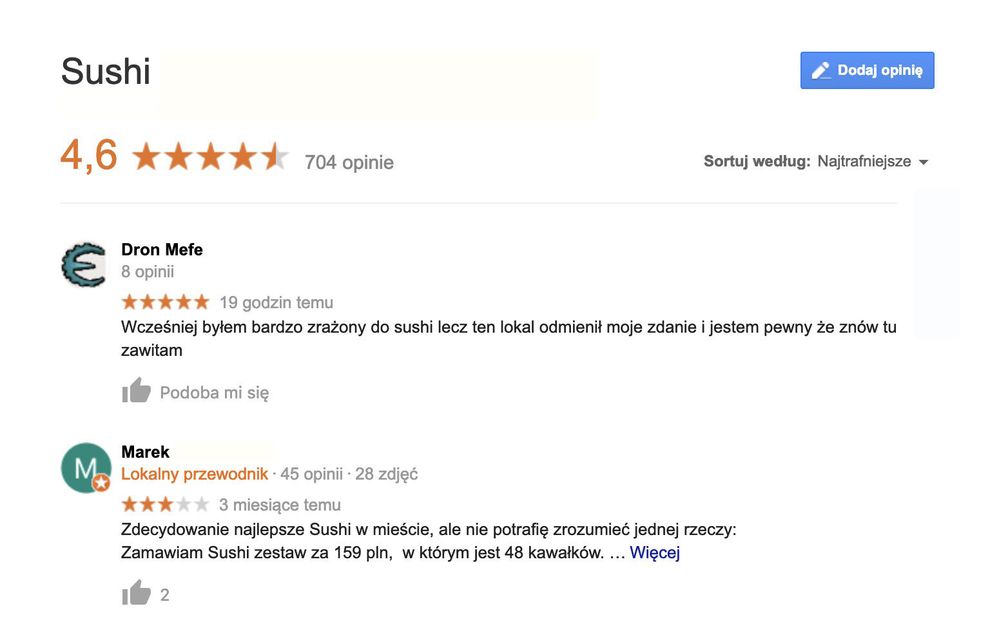
Task: Click the fifth star in the overall 4,6 rating
Action: point(270,157)
